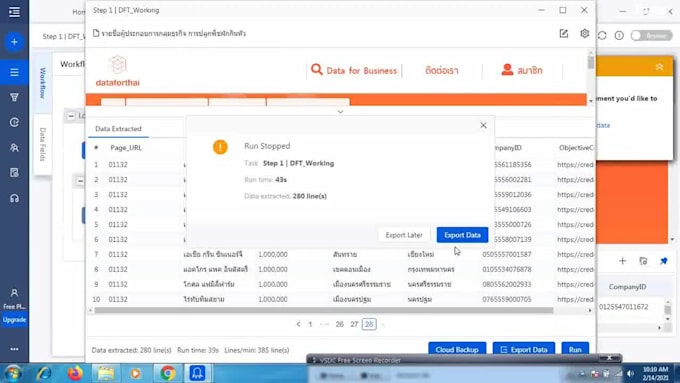The width and height of the screenshot is (680, 383).
Task: Click the add field plus icon in background panel
Action: pos(623,261)
